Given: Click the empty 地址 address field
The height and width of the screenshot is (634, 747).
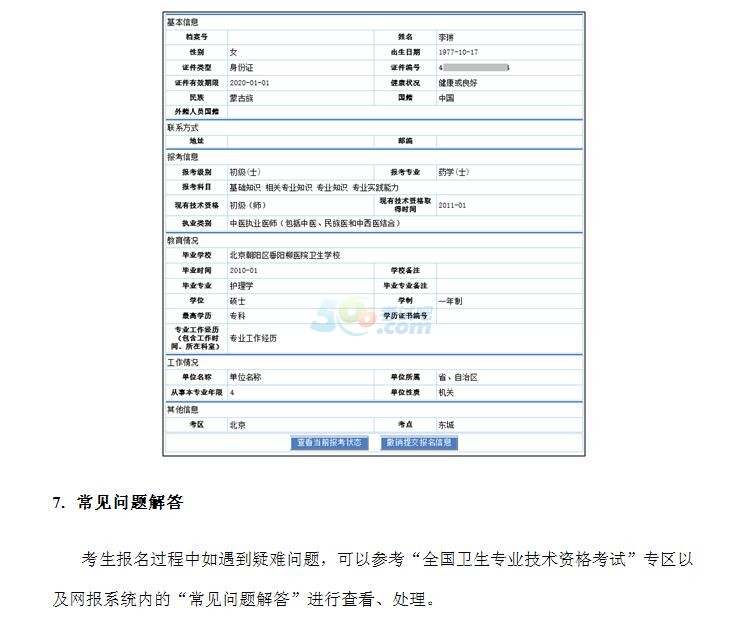Looking at the screenshot, I should [x=301, y=141].
